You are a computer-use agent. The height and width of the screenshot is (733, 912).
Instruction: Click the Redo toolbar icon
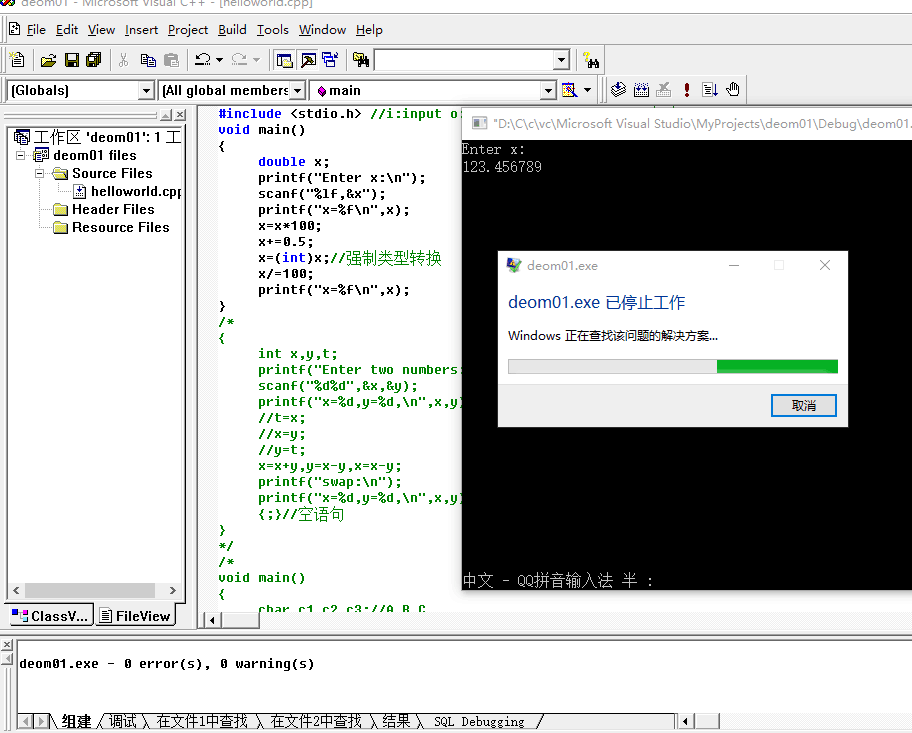tap(239, 60)
